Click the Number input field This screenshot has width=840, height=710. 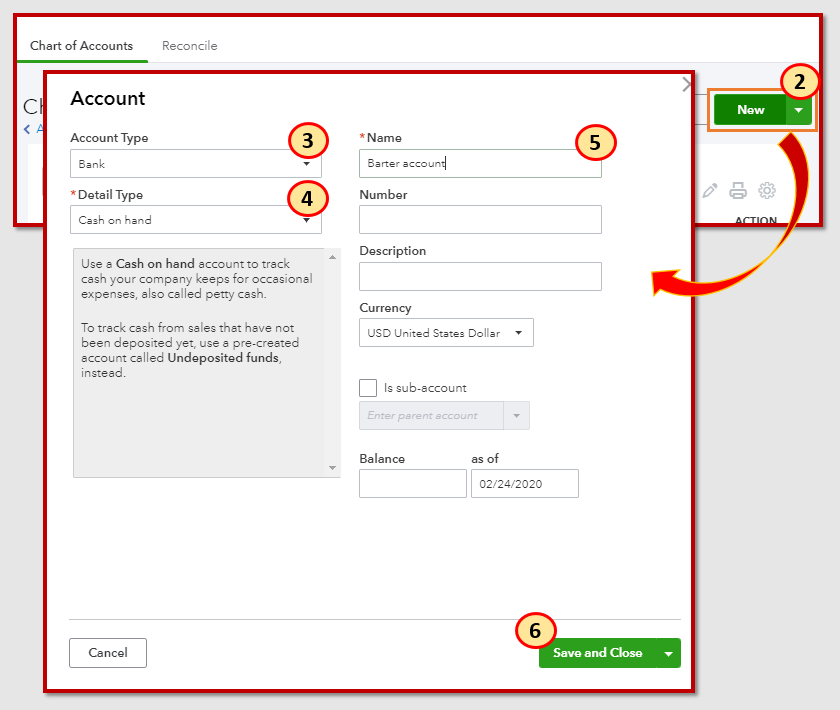point(481,220)
